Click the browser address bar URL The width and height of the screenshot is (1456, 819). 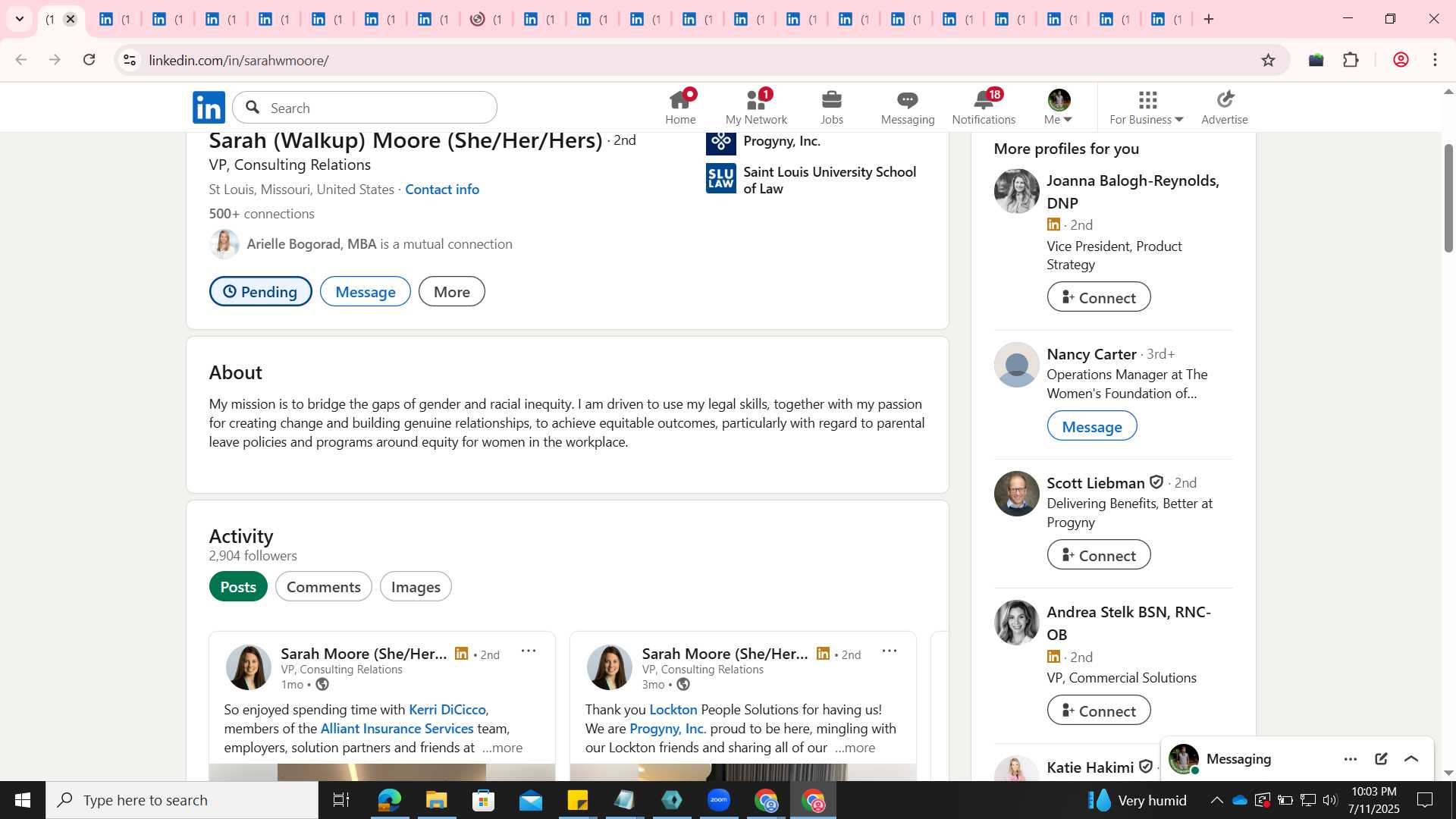239,60
